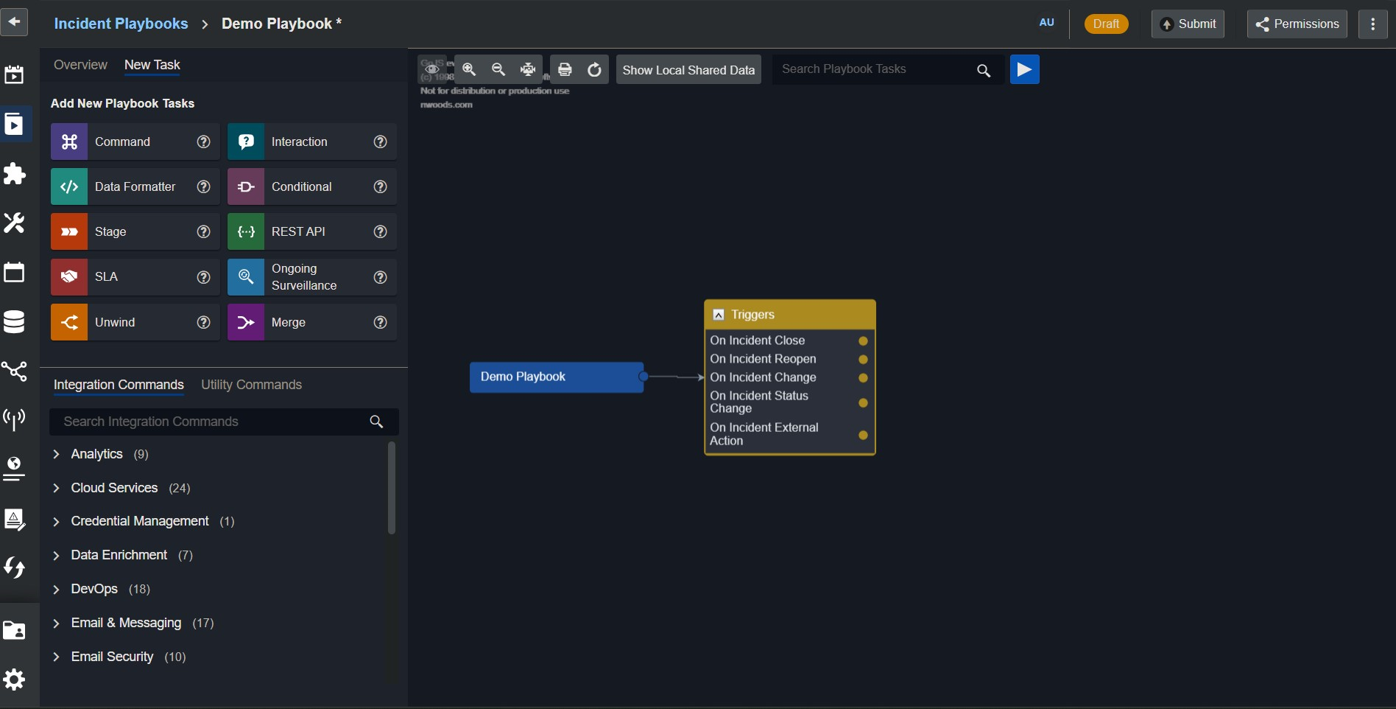Open the playbooks sidebar icon

[x=14, y=124]
